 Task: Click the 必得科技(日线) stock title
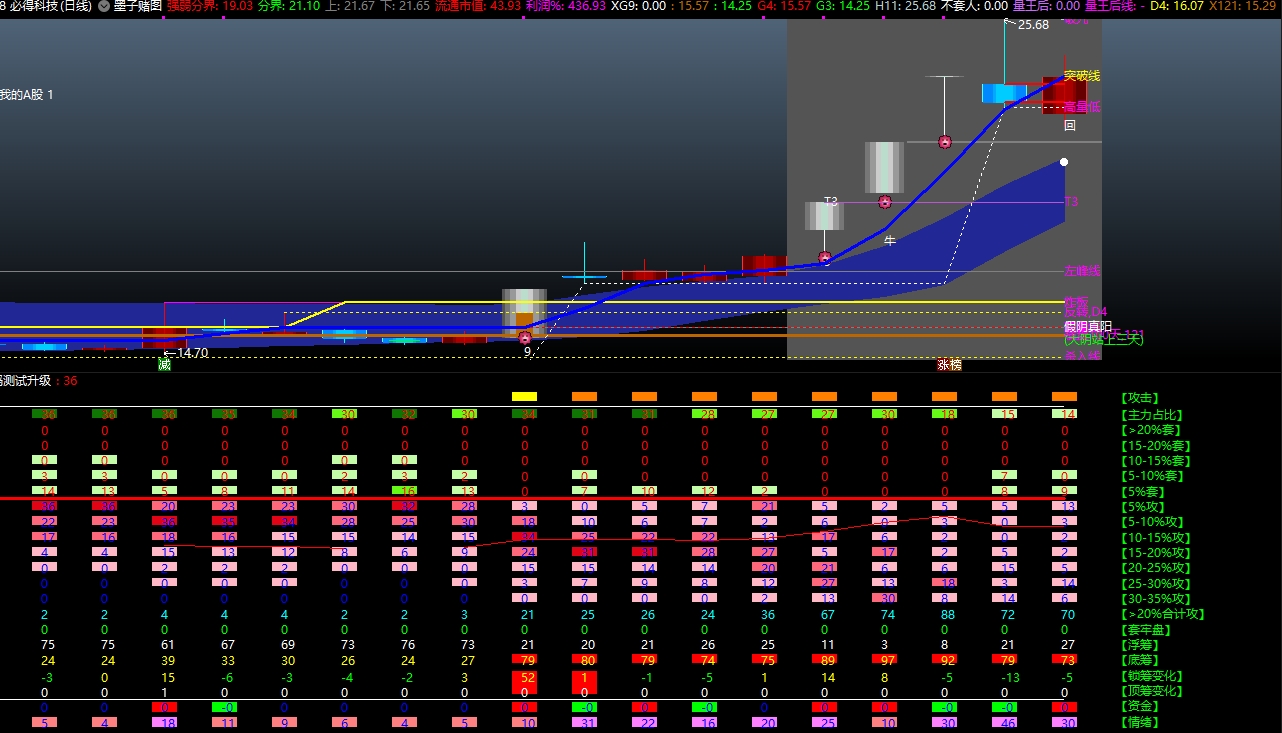pos(51,6)
